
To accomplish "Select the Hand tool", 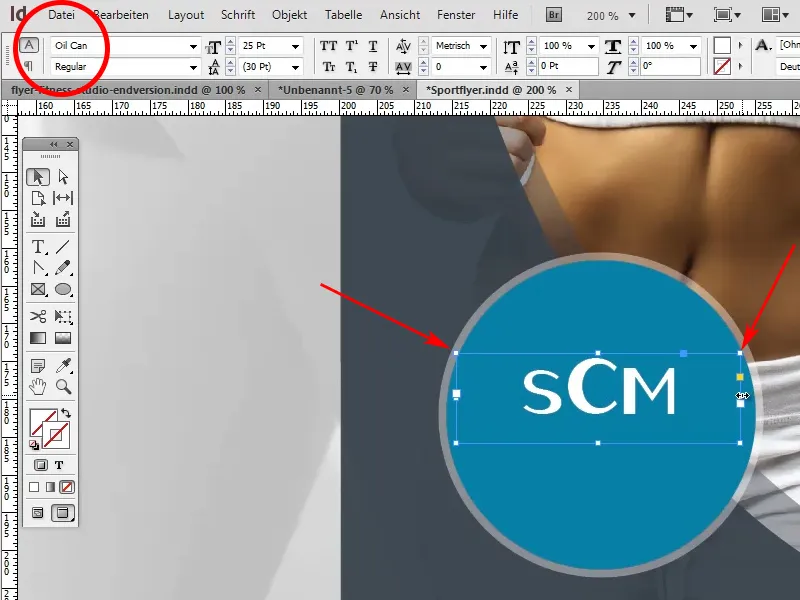I will point(38,387).
